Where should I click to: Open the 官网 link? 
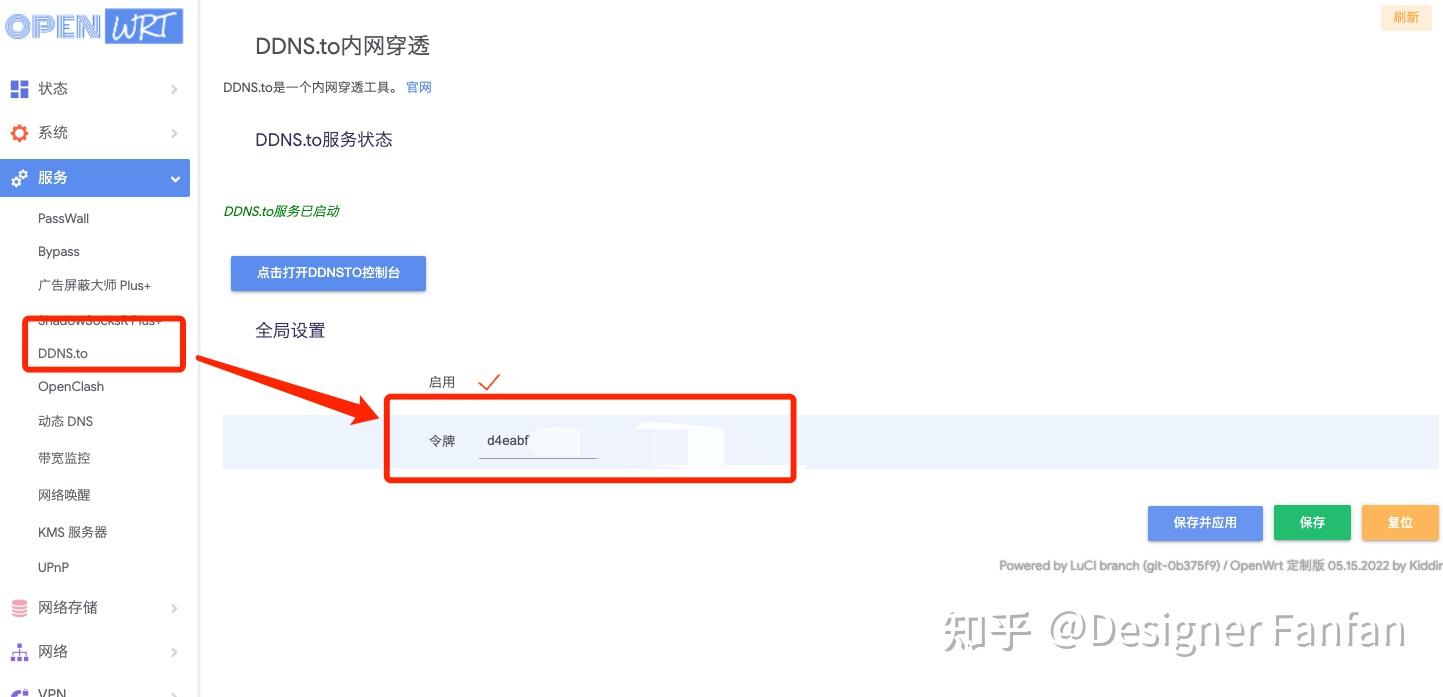tap(419, 88)
